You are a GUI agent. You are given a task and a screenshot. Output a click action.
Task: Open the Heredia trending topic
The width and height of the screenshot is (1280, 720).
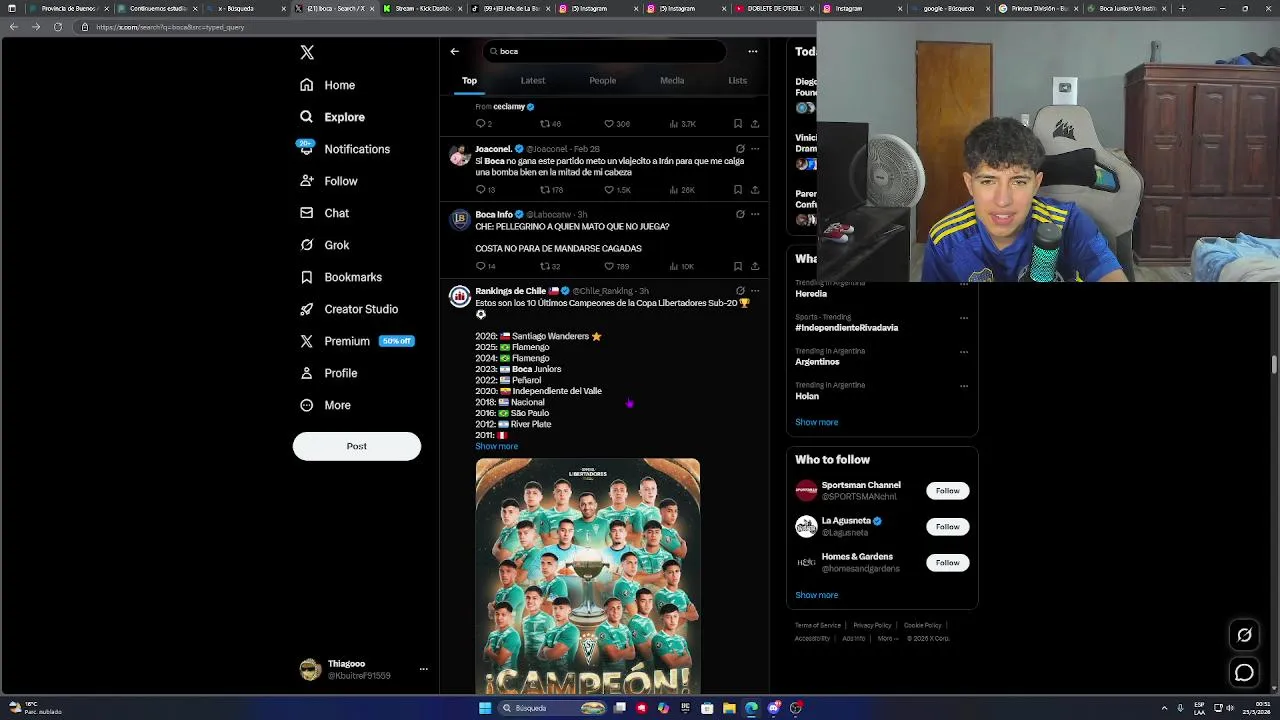[x=811, y=294]
